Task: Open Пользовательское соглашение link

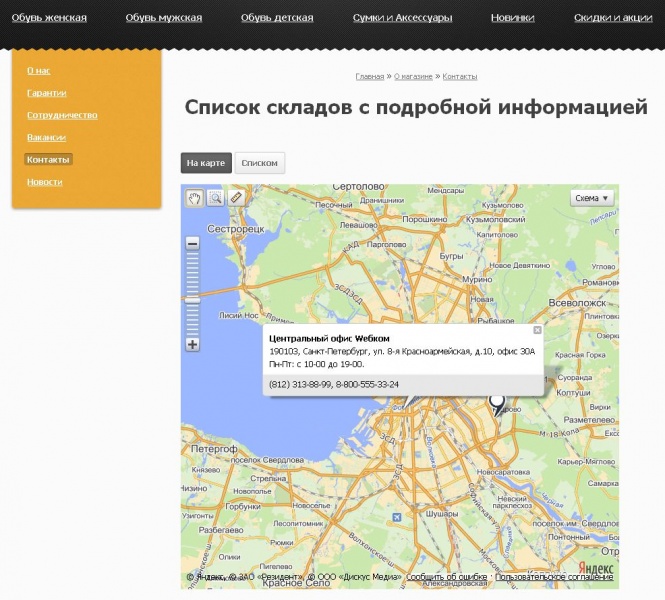Action: [x=554, y=577]
